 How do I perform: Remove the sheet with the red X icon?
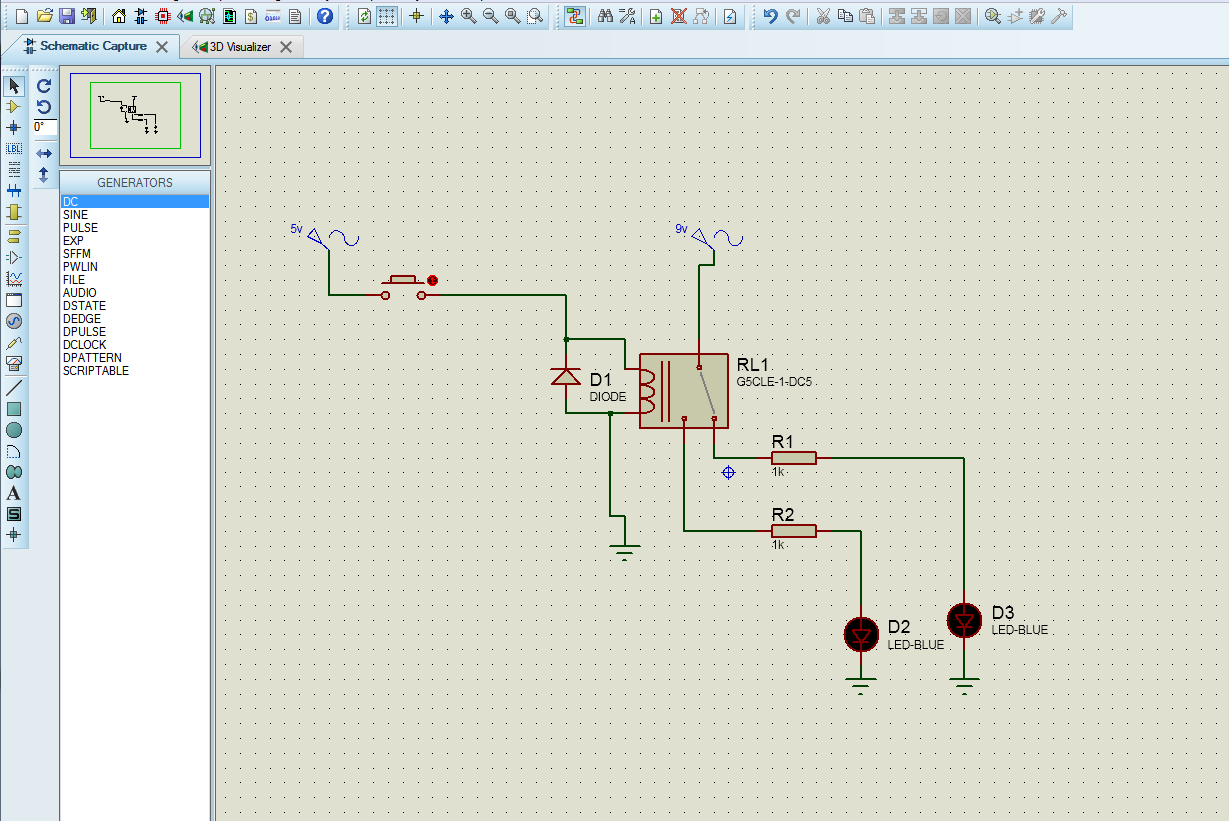[x=678, y=16]
